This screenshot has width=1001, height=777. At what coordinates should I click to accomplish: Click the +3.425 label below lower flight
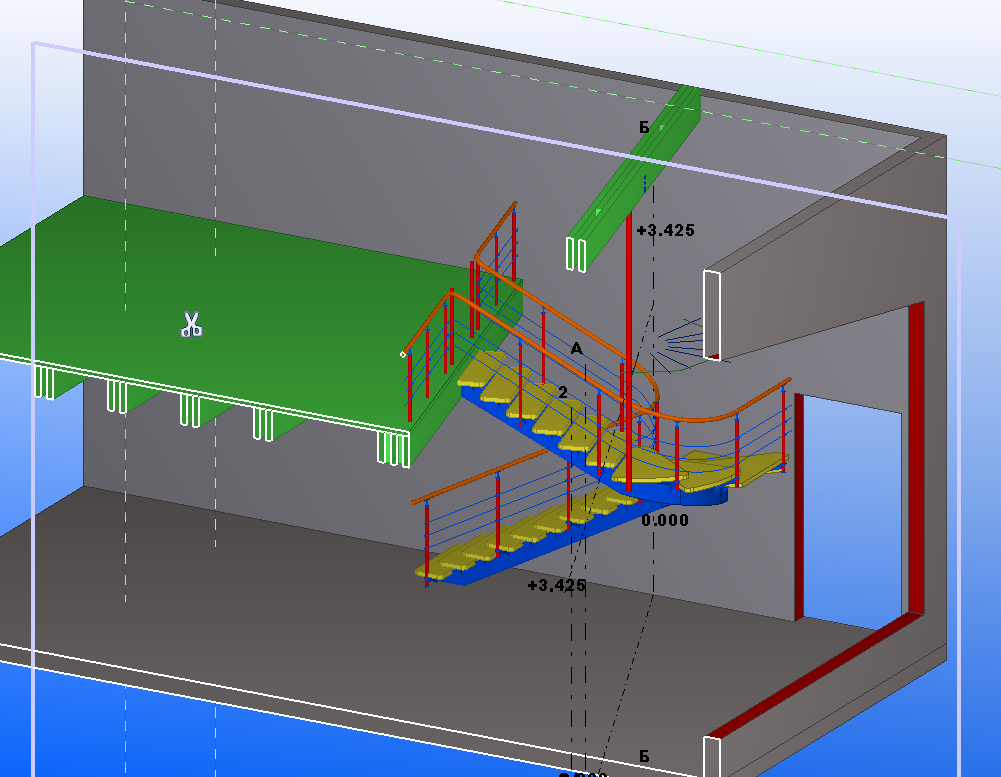(557, 585)
